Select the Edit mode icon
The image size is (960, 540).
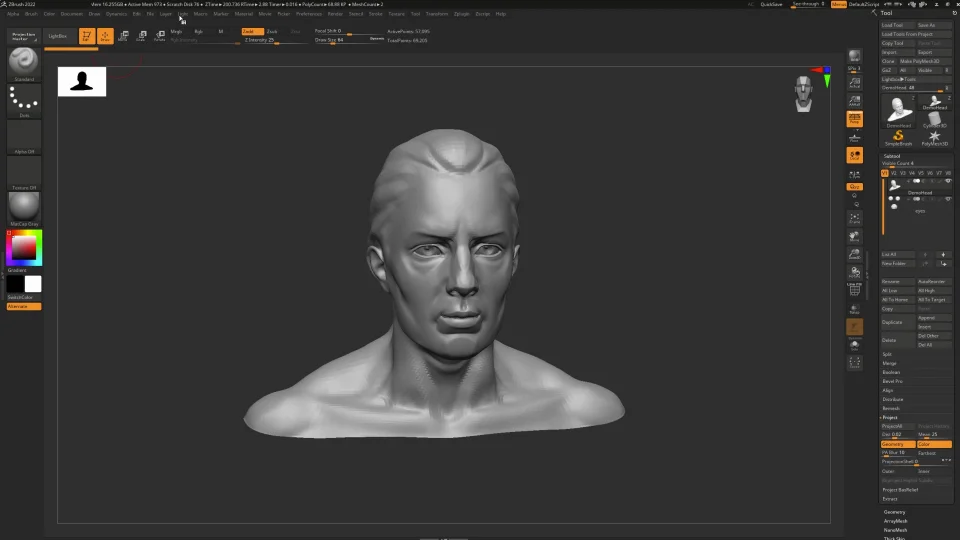coord(87,36)
